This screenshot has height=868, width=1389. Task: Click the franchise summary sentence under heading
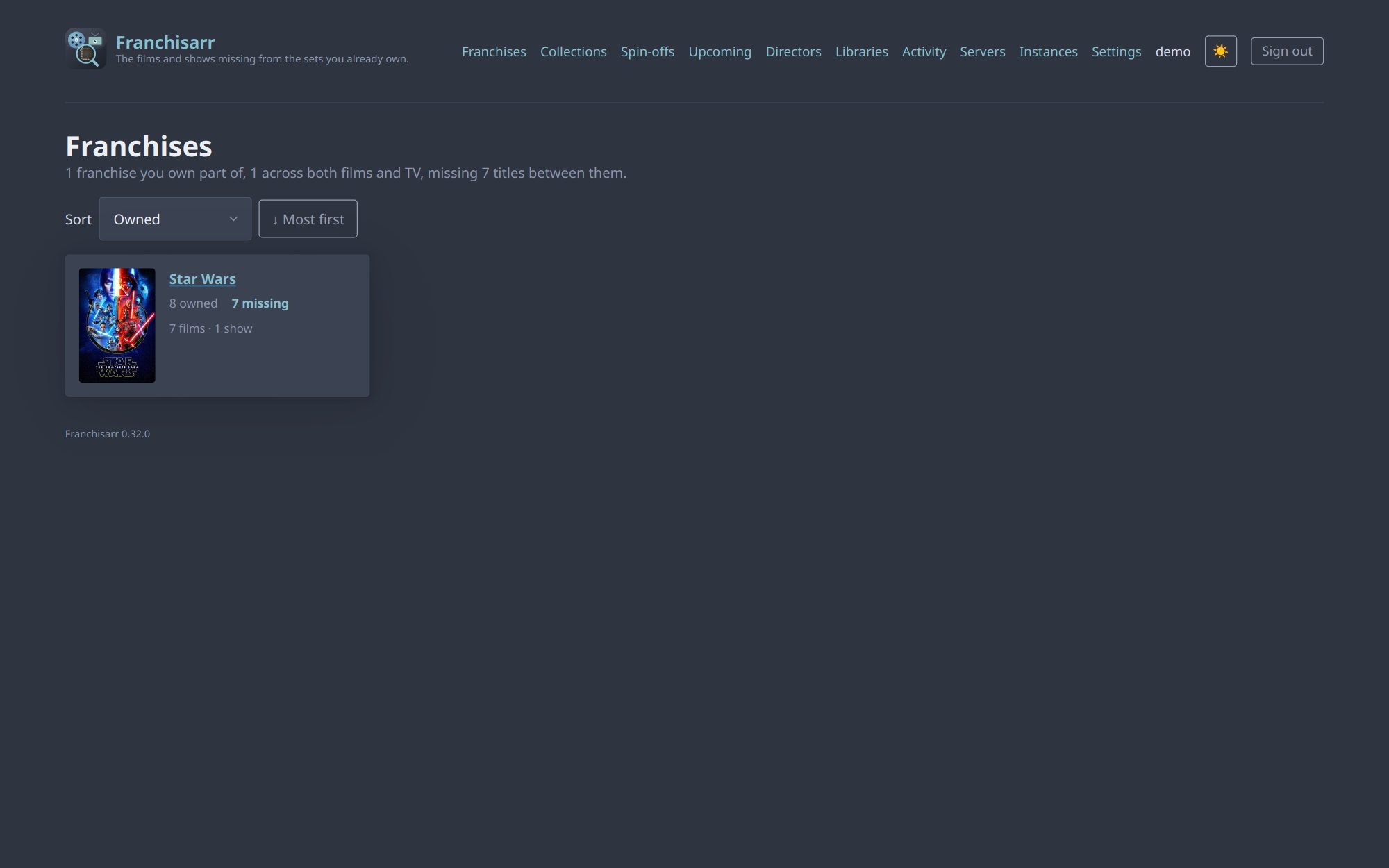coord(346,173)
